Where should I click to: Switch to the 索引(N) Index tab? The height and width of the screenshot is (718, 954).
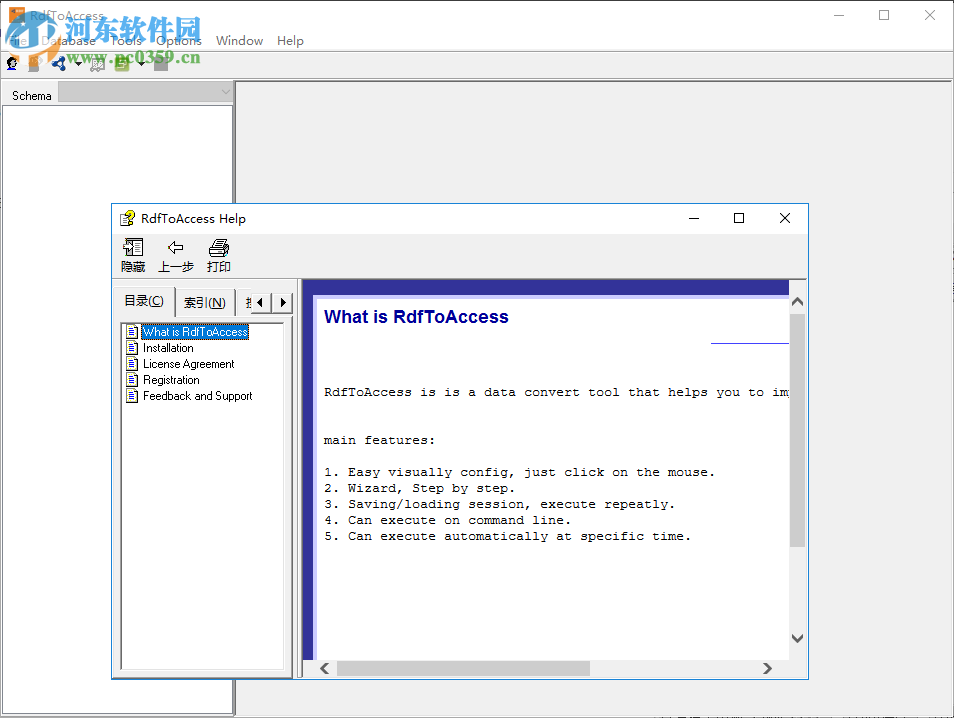click(204, 301)
